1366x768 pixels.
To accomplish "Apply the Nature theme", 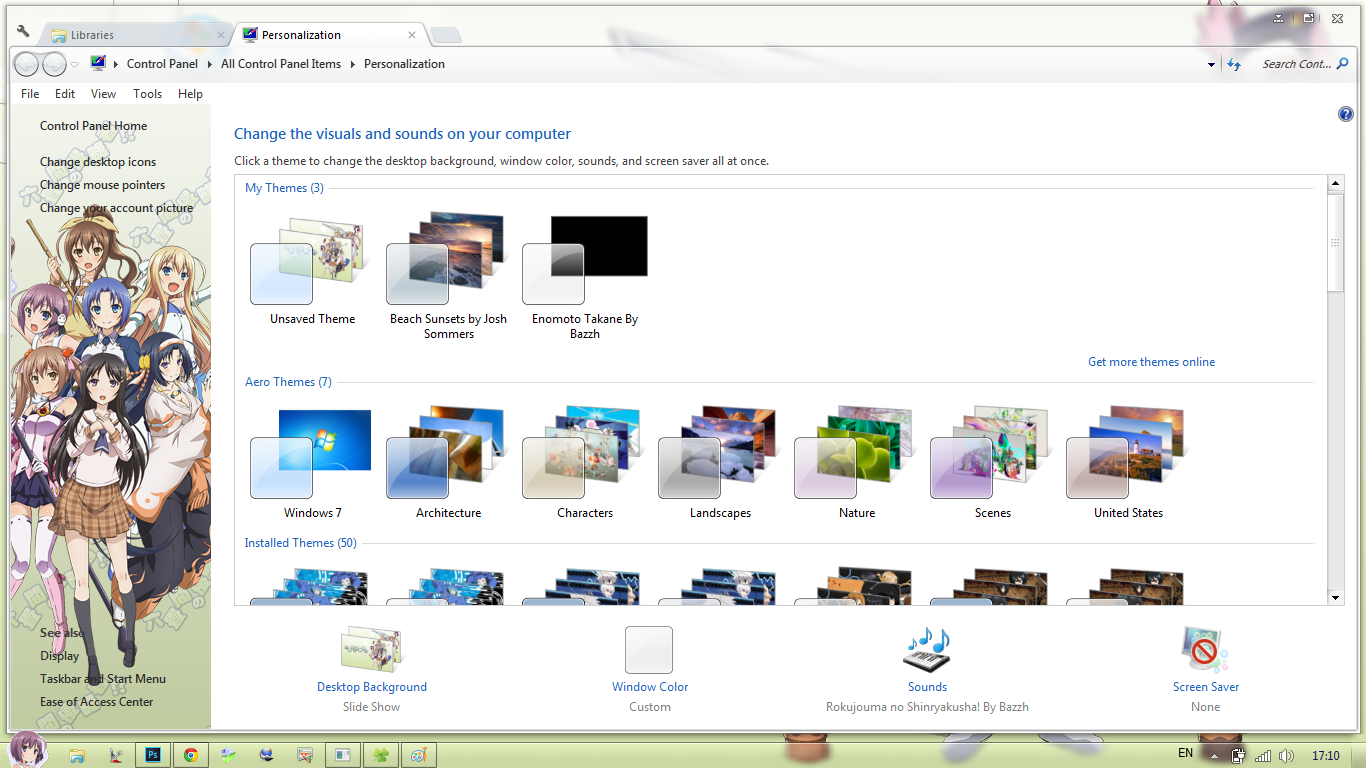I will 856,462.
